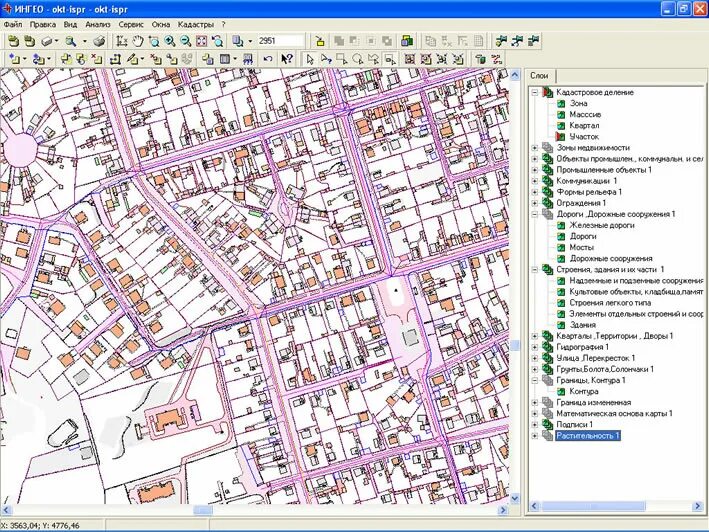This screenshot has width=709, height=532.
Task: Expand the Растительность 1 tree node
Action: pyautogui.click(x=535, y=436)
